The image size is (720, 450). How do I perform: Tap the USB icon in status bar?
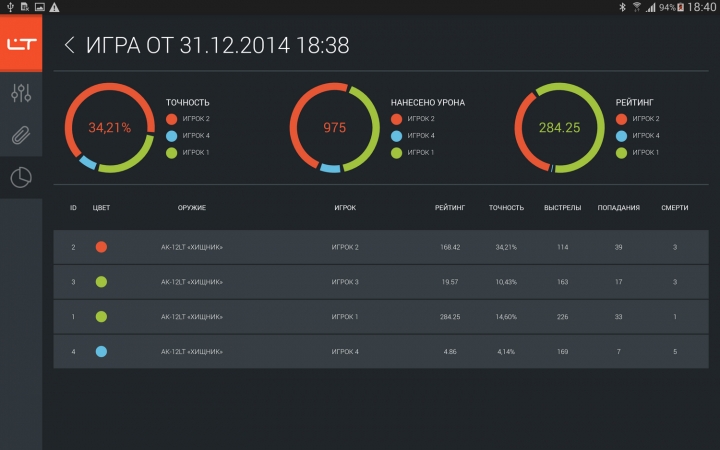pos(10,7)
